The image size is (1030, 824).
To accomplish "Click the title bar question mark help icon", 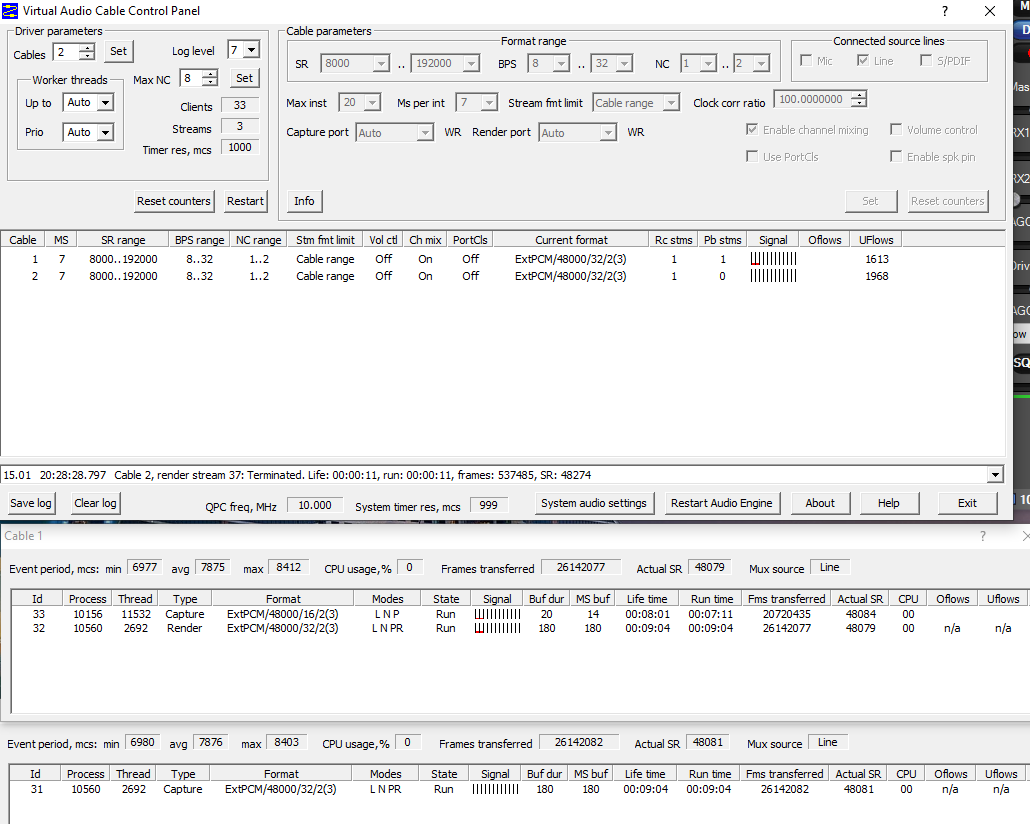I will pos(945,11).
